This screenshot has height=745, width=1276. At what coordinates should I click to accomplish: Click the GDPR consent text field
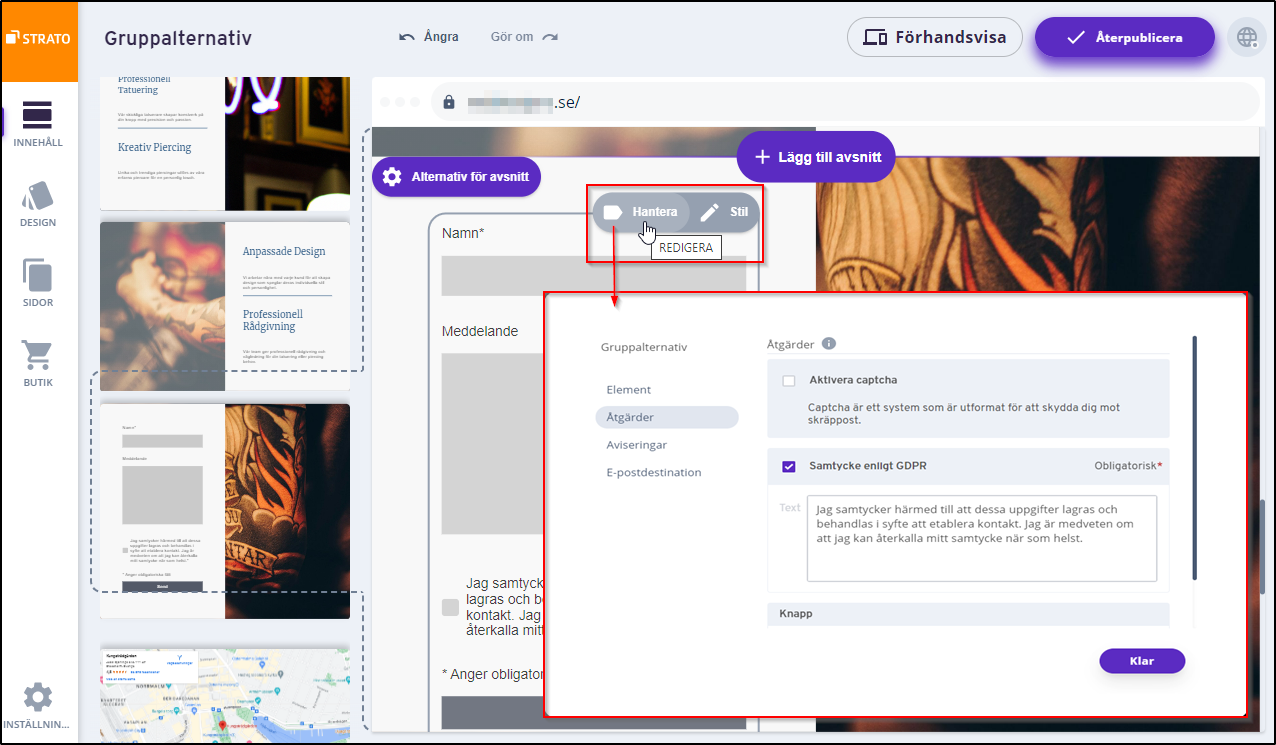(981, 537)
